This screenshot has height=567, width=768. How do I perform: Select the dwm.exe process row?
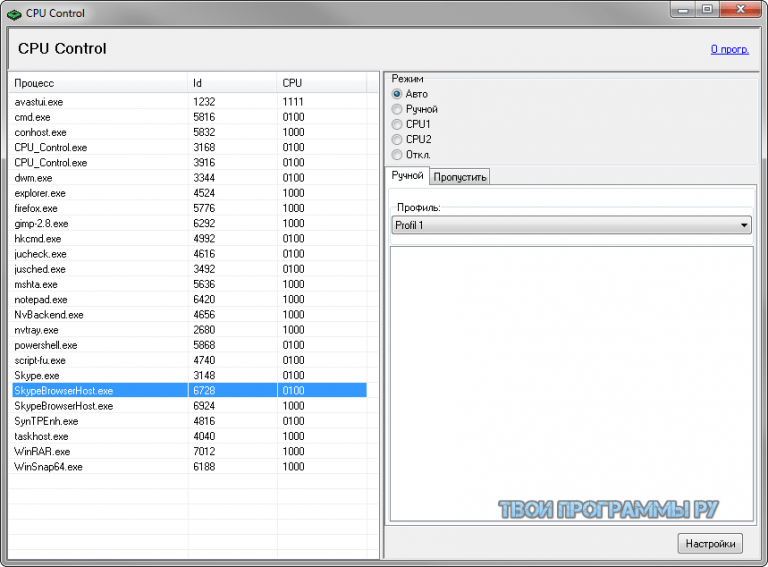coord(189,178)
